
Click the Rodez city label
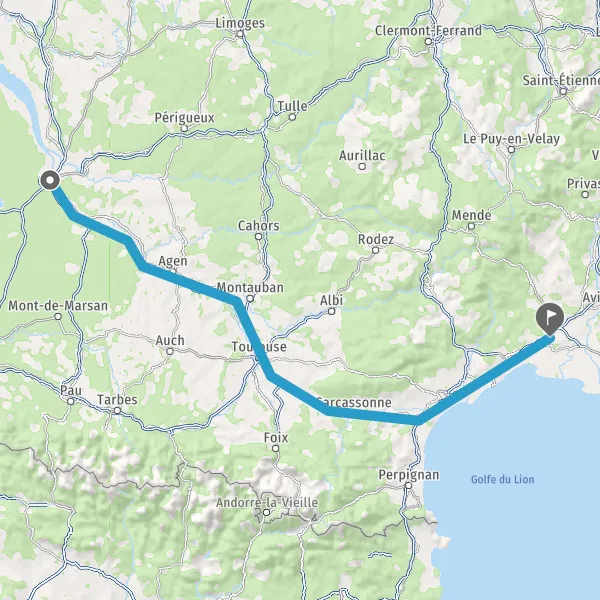376,240
